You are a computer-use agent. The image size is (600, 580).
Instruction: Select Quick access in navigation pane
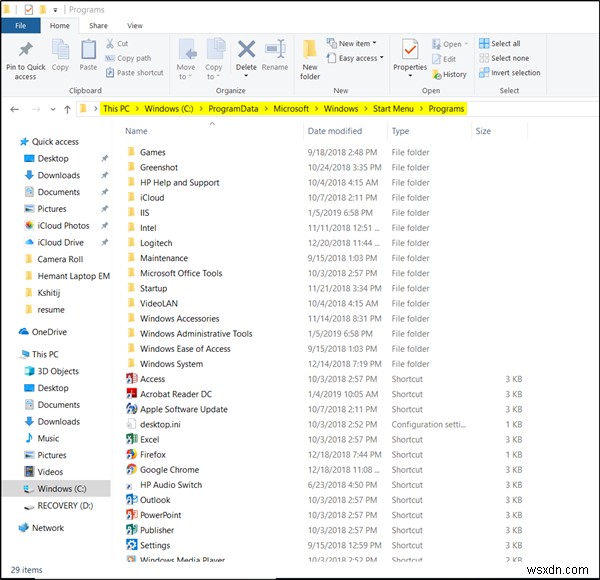(x=50, y=142)
